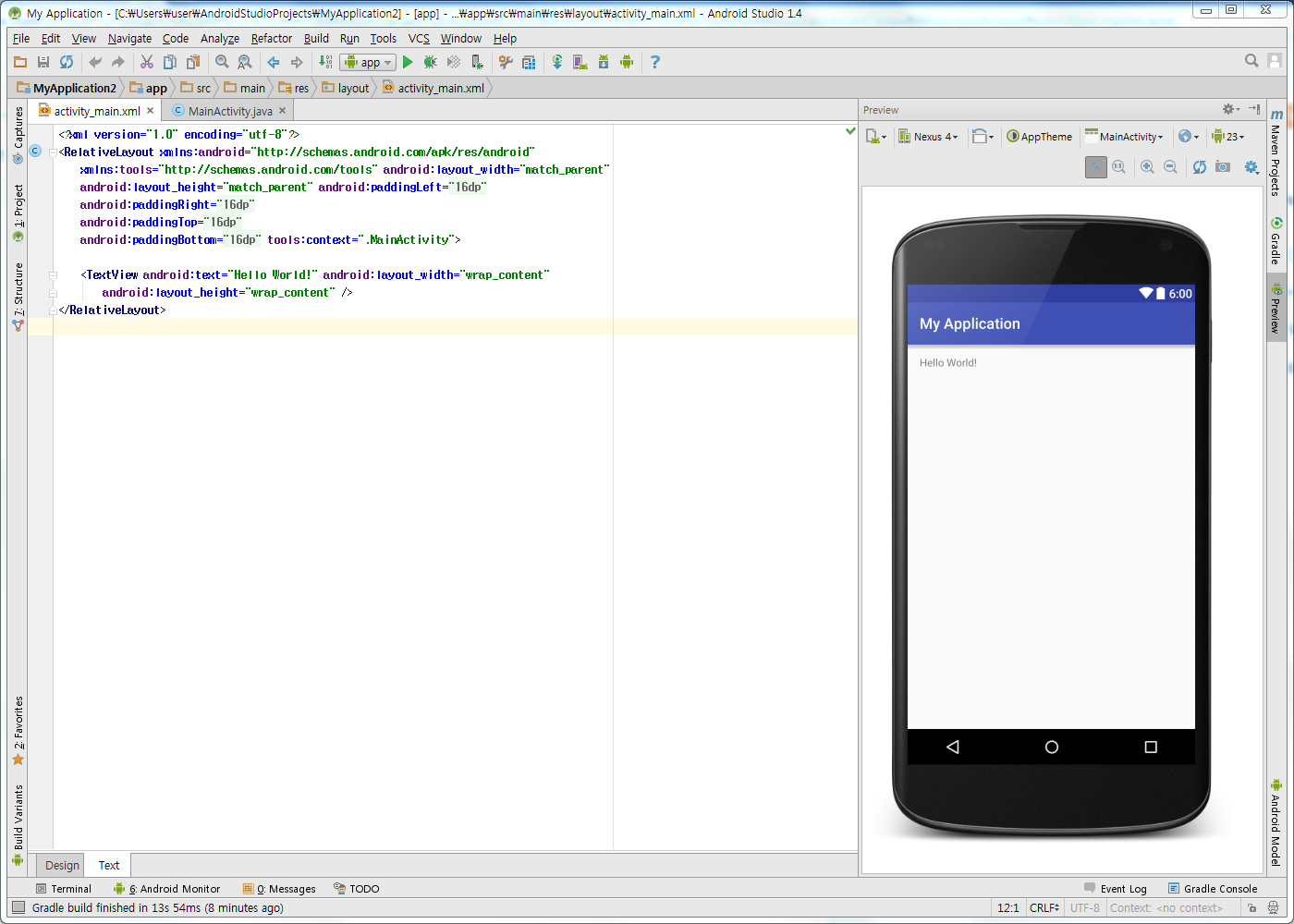1294x924 pixels.
Task: Open the Refactor menu
Action: point(271,39)
